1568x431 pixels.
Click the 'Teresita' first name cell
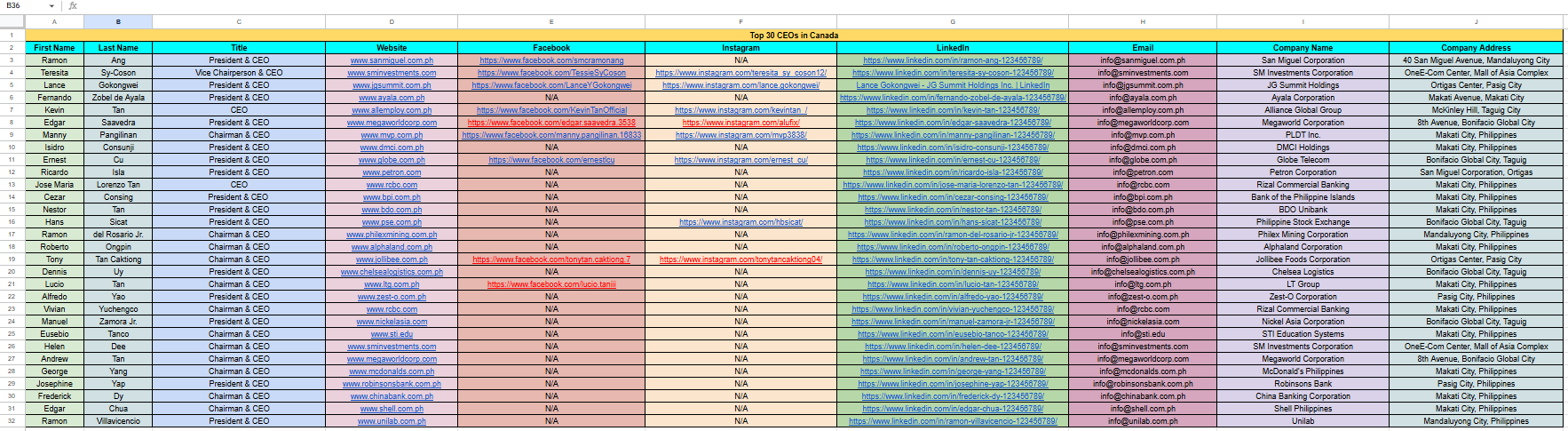[54, 73]
